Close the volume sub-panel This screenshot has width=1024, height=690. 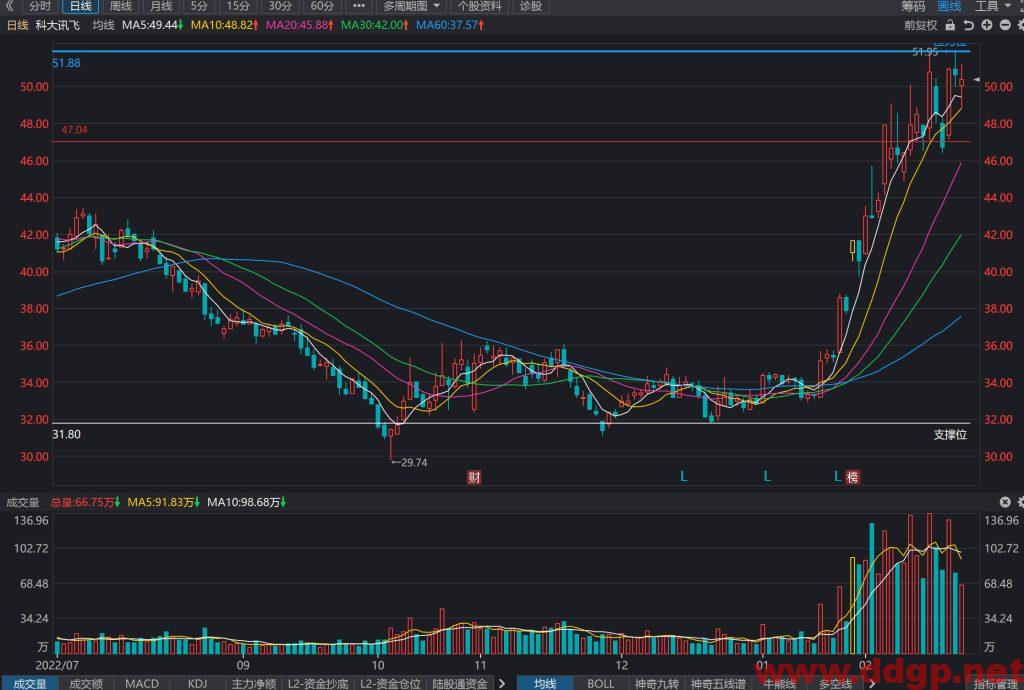click(1005, 502)
